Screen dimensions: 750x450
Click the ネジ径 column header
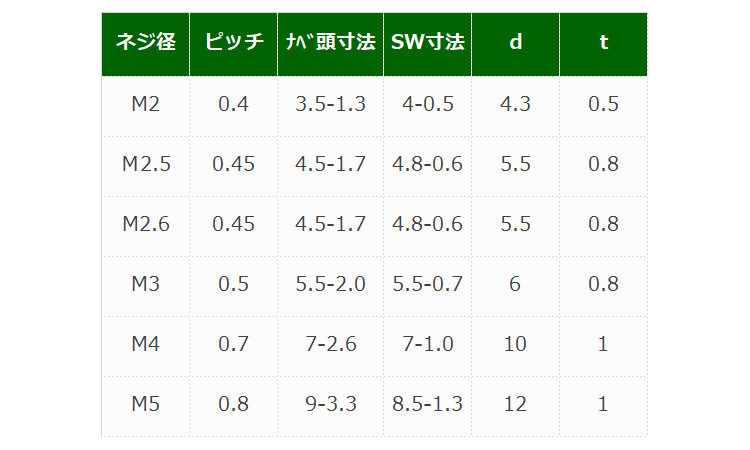click(x=145, y=44)
